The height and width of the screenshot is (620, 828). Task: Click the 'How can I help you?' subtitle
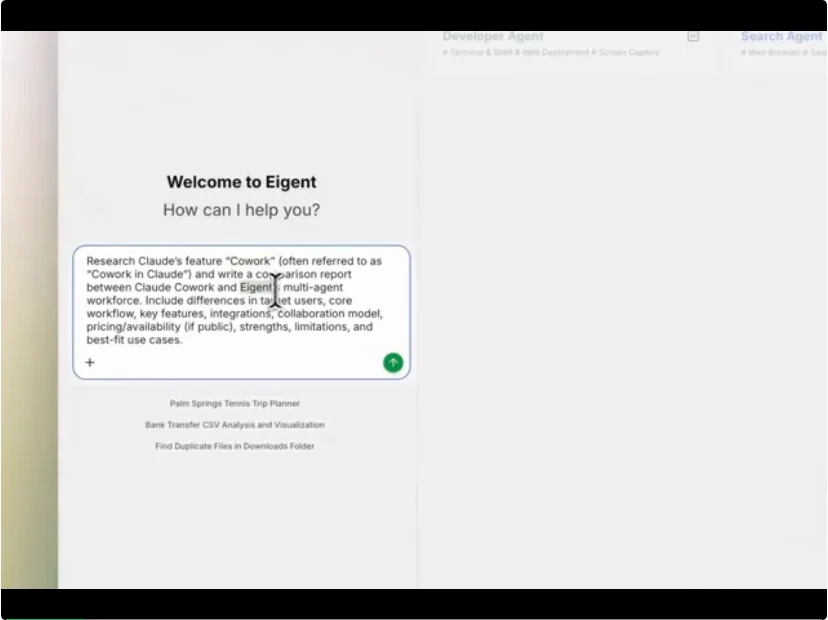241,210
